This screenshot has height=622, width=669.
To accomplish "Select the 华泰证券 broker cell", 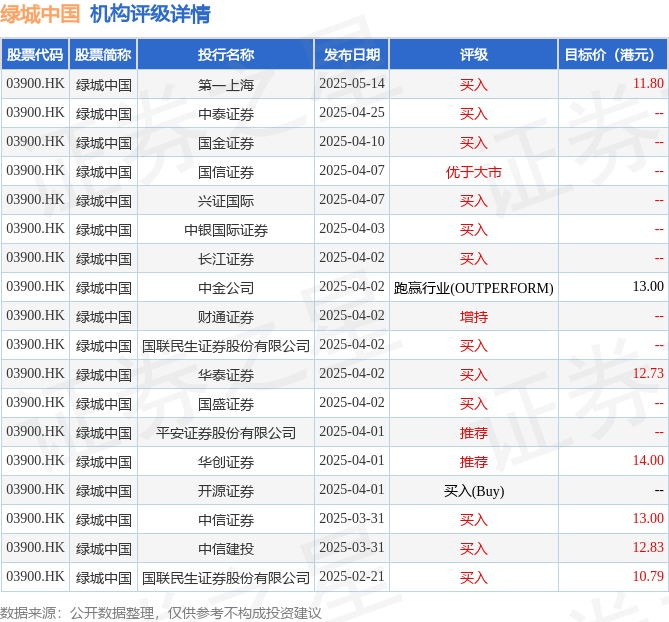I will point(226,375).
